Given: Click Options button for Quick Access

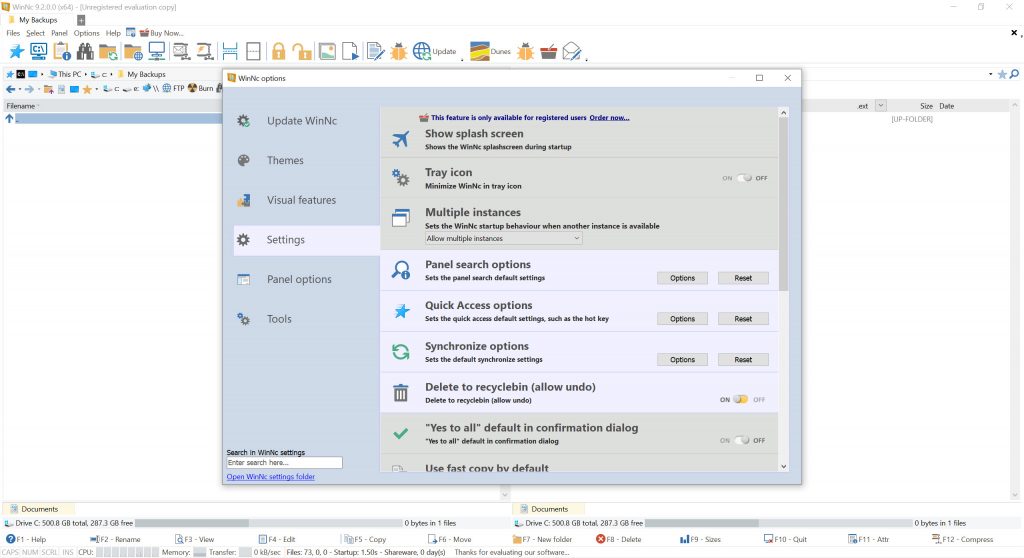Looking at the screenshot, I should pos(682,319).
